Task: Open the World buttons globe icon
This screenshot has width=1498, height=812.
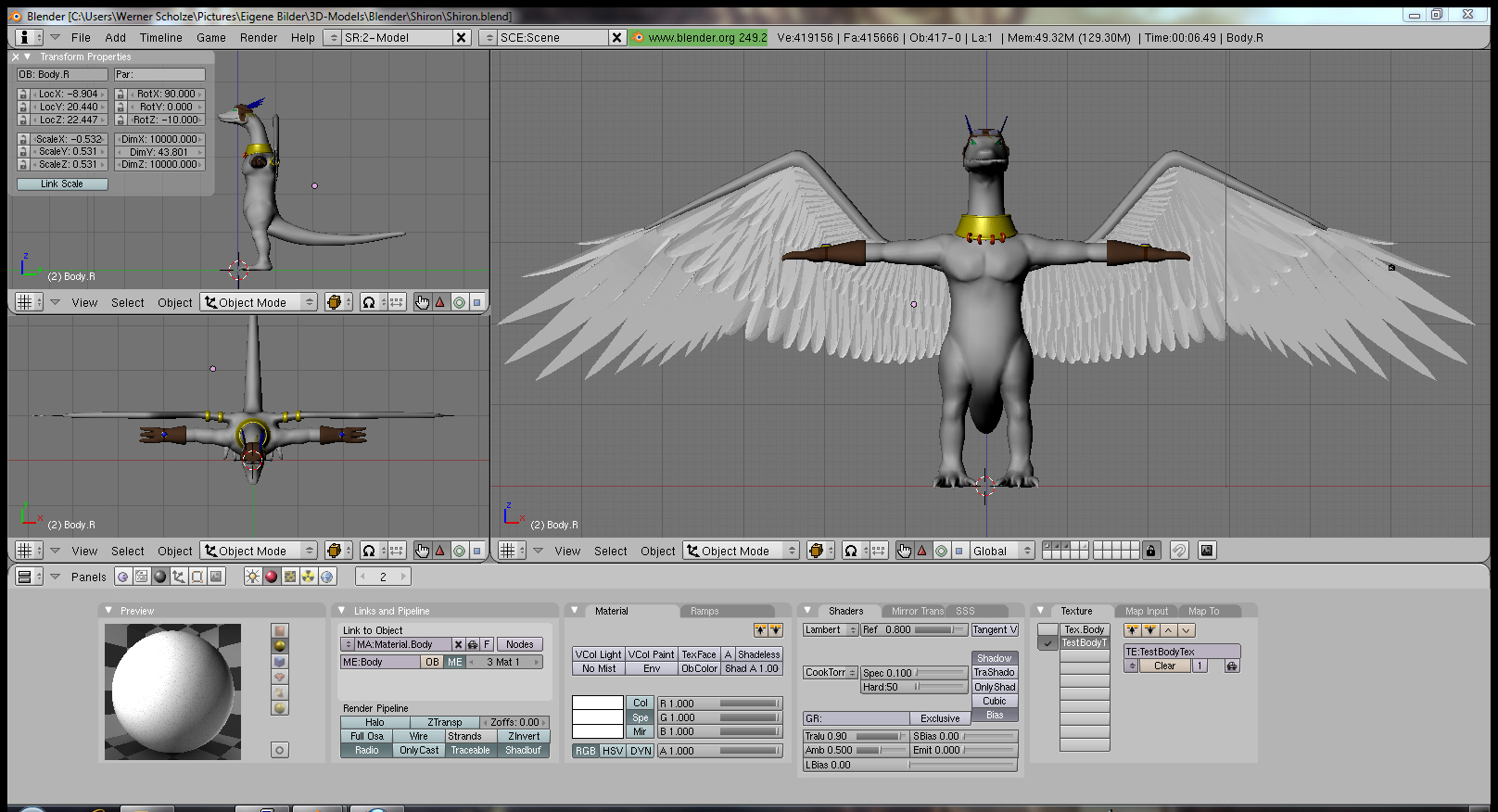Action: 326,577
